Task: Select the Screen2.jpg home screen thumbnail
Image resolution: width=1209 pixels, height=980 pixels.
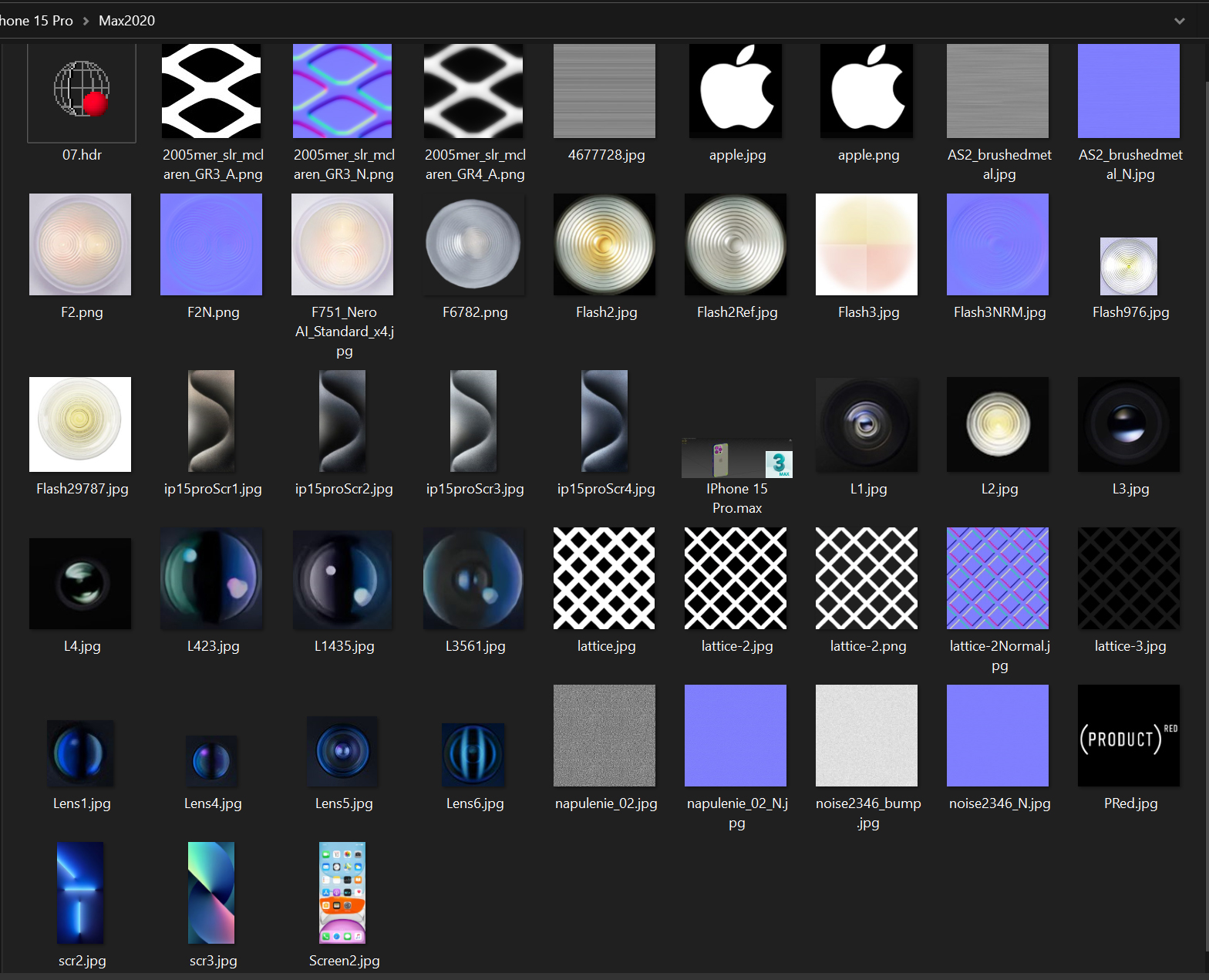Action: coord(342,893)
